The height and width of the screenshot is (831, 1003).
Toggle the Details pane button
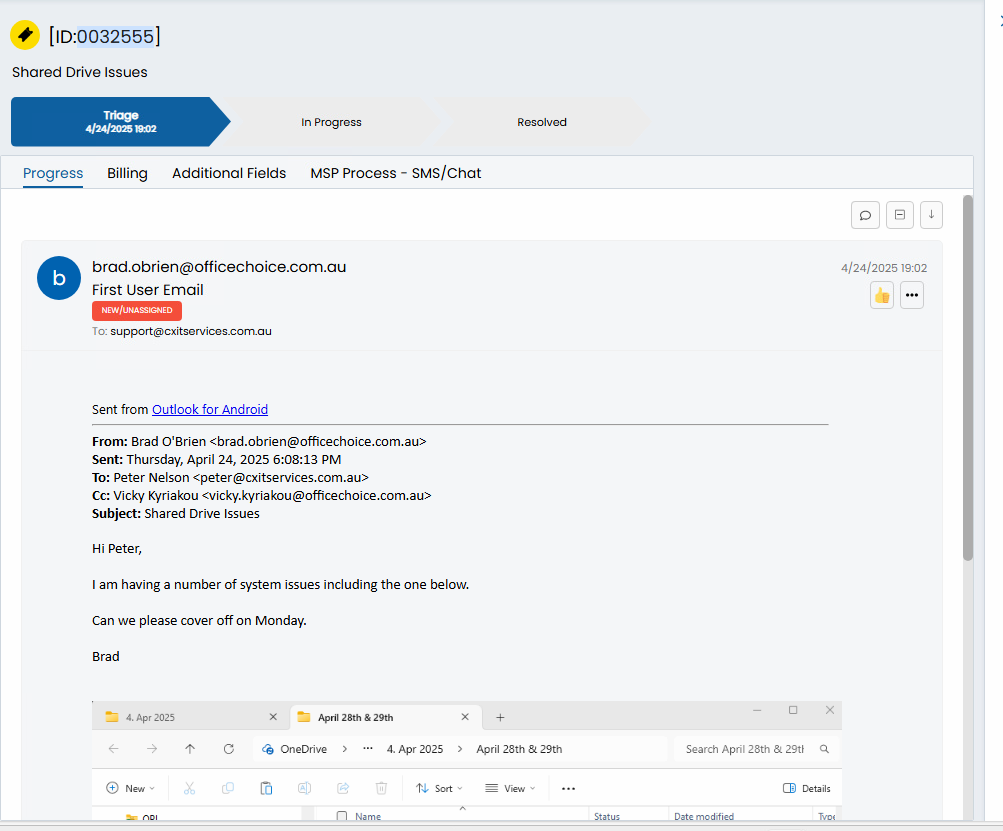pyautogui.click(x=807, y=788)
